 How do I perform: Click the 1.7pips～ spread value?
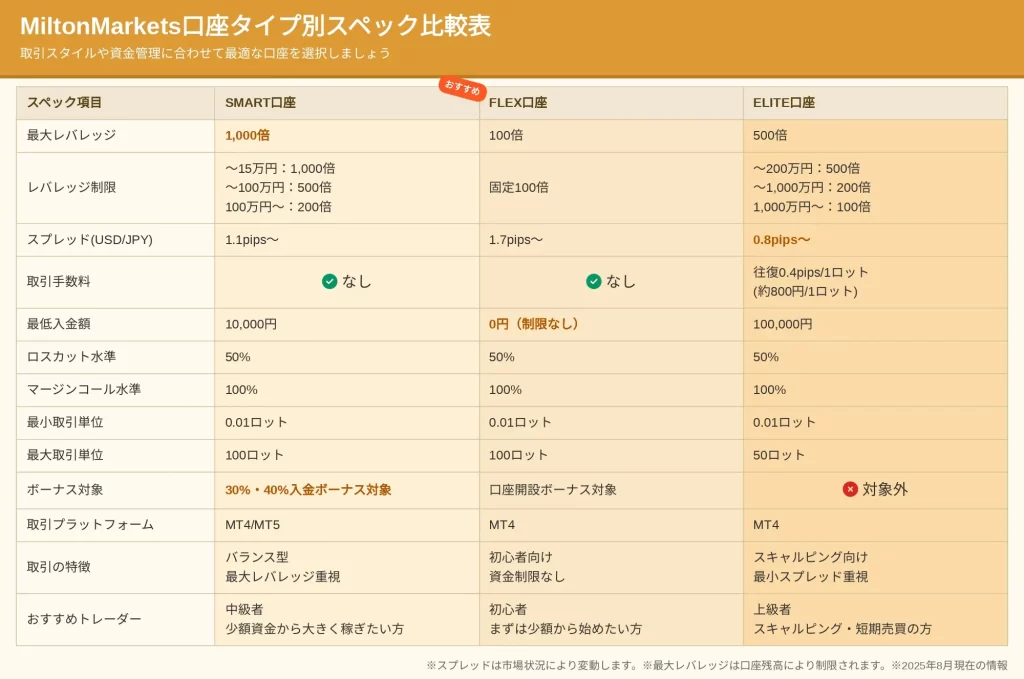point(516,240)
